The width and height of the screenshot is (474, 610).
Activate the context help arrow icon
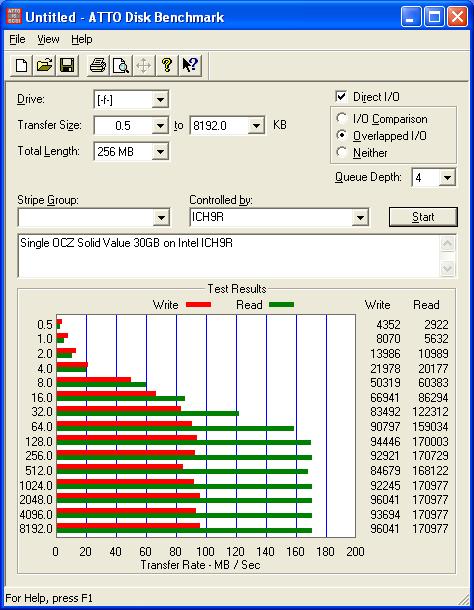pyautogui.click(x=190, y=65)
